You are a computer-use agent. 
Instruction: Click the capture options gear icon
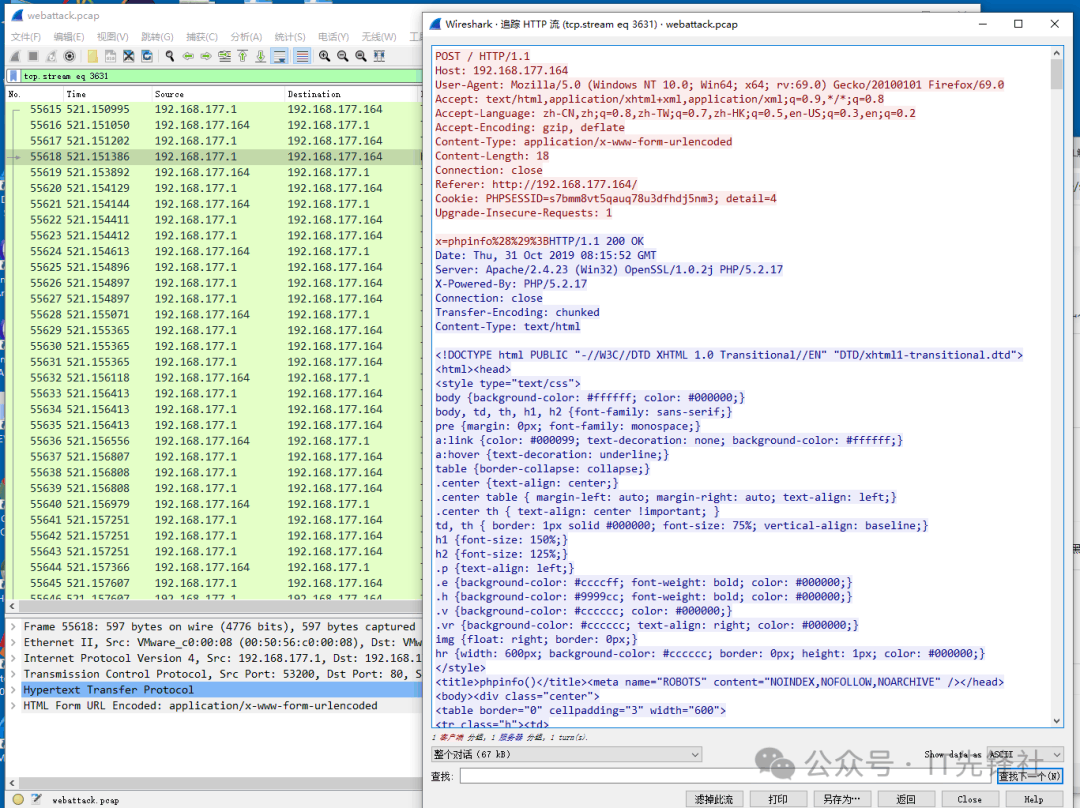pos(69,56)
